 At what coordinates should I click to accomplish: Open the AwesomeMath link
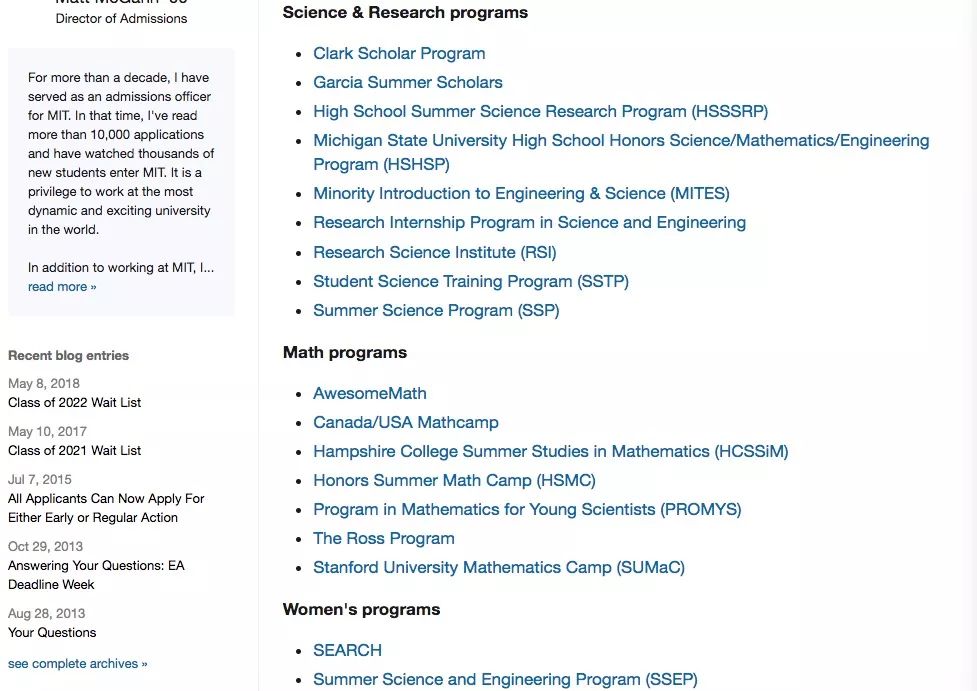coord(369,393)
